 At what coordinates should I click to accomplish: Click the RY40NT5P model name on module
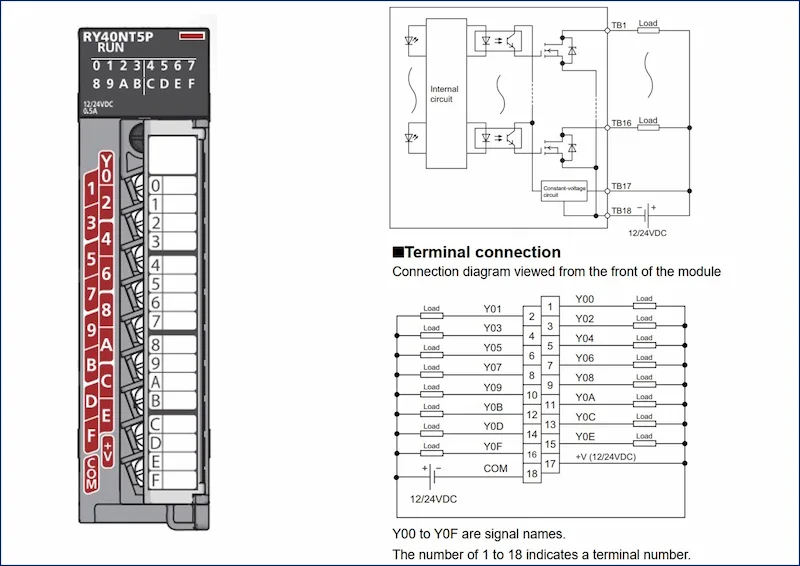pos(118,37)
